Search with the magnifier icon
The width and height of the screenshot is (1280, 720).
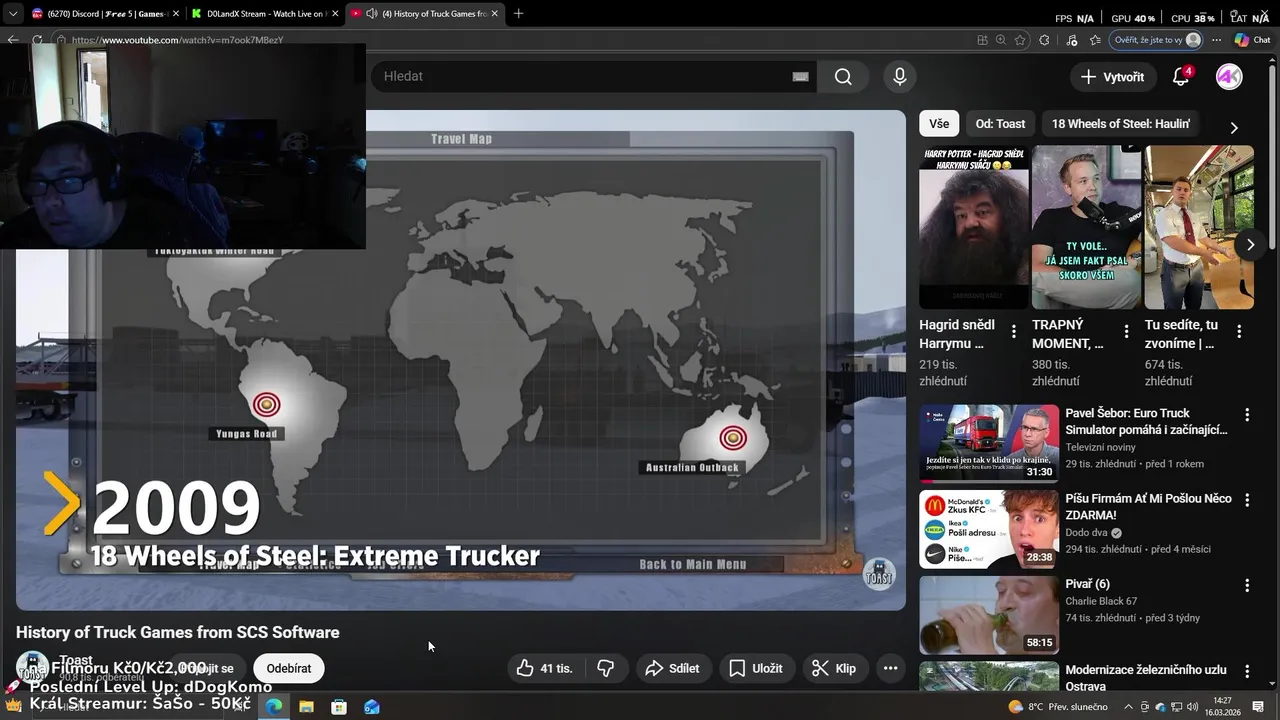(843, 77)
